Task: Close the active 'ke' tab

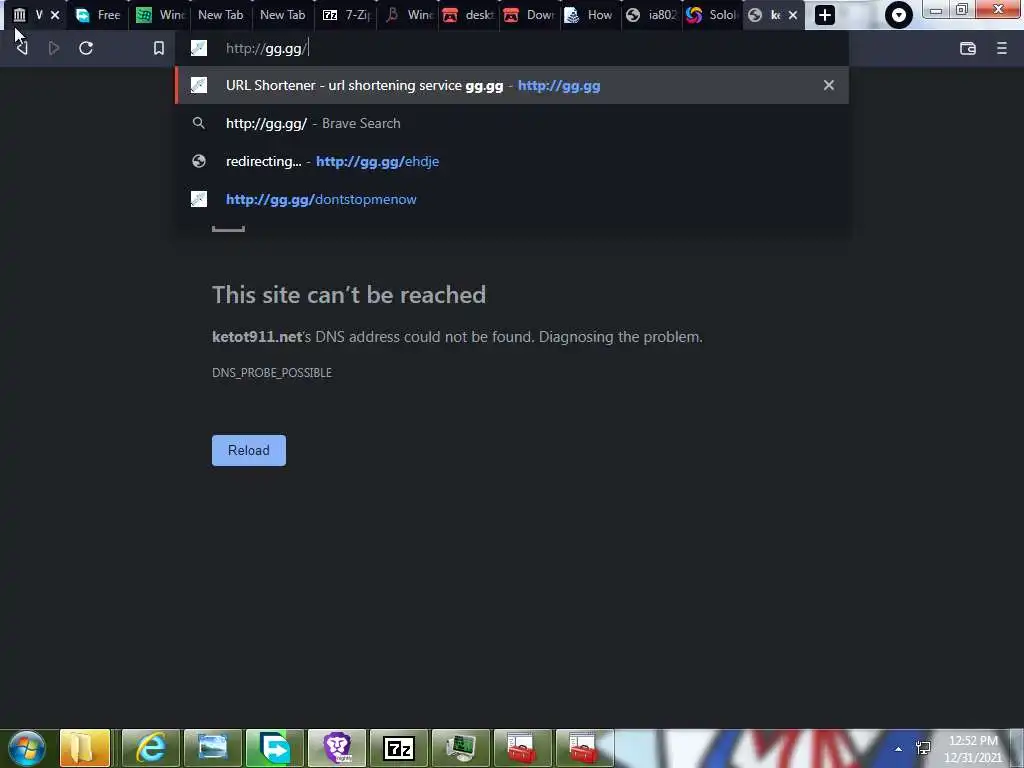Action: point(793,15)
